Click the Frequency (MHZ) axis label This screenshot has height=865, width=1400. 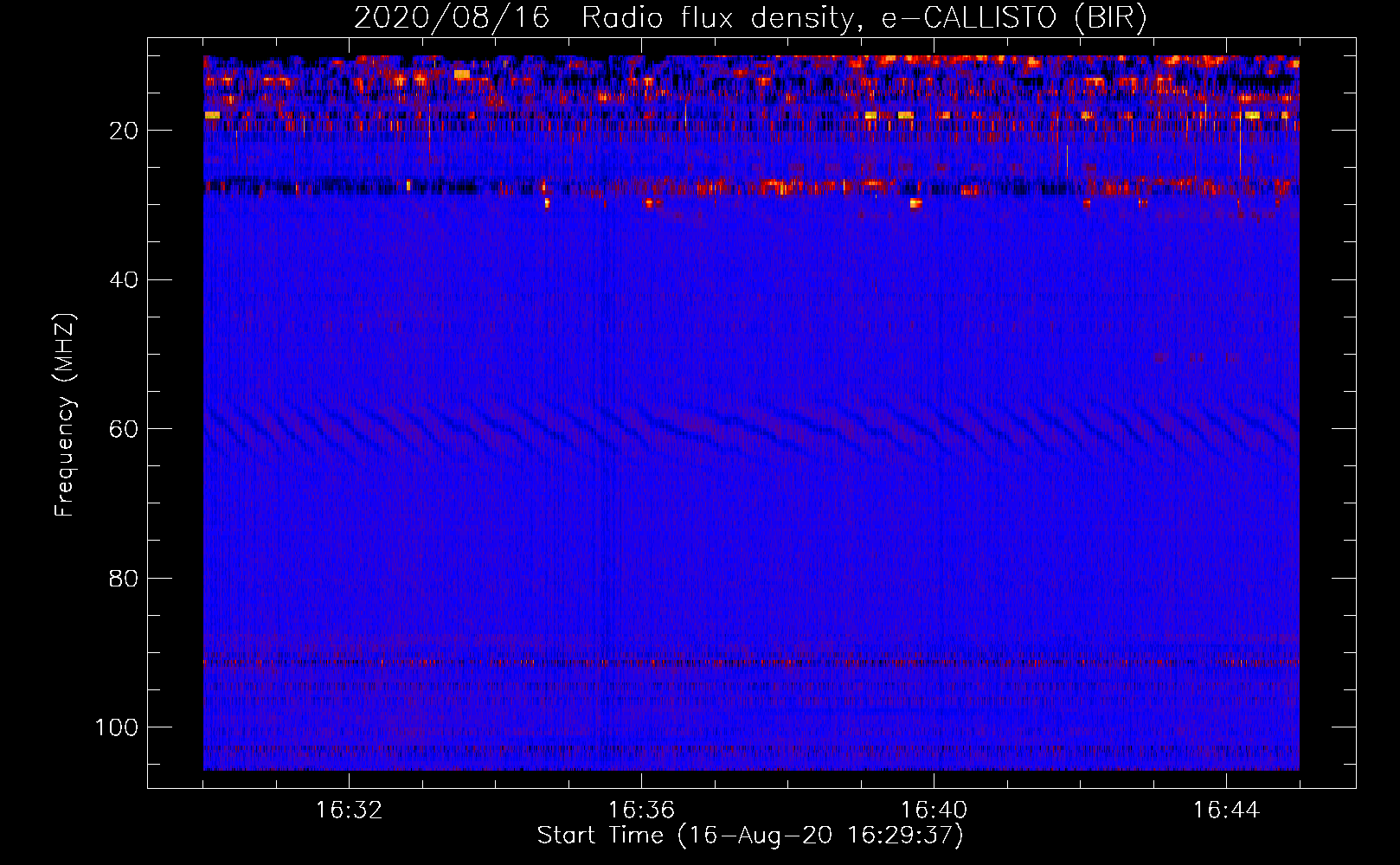pos(66,414)
